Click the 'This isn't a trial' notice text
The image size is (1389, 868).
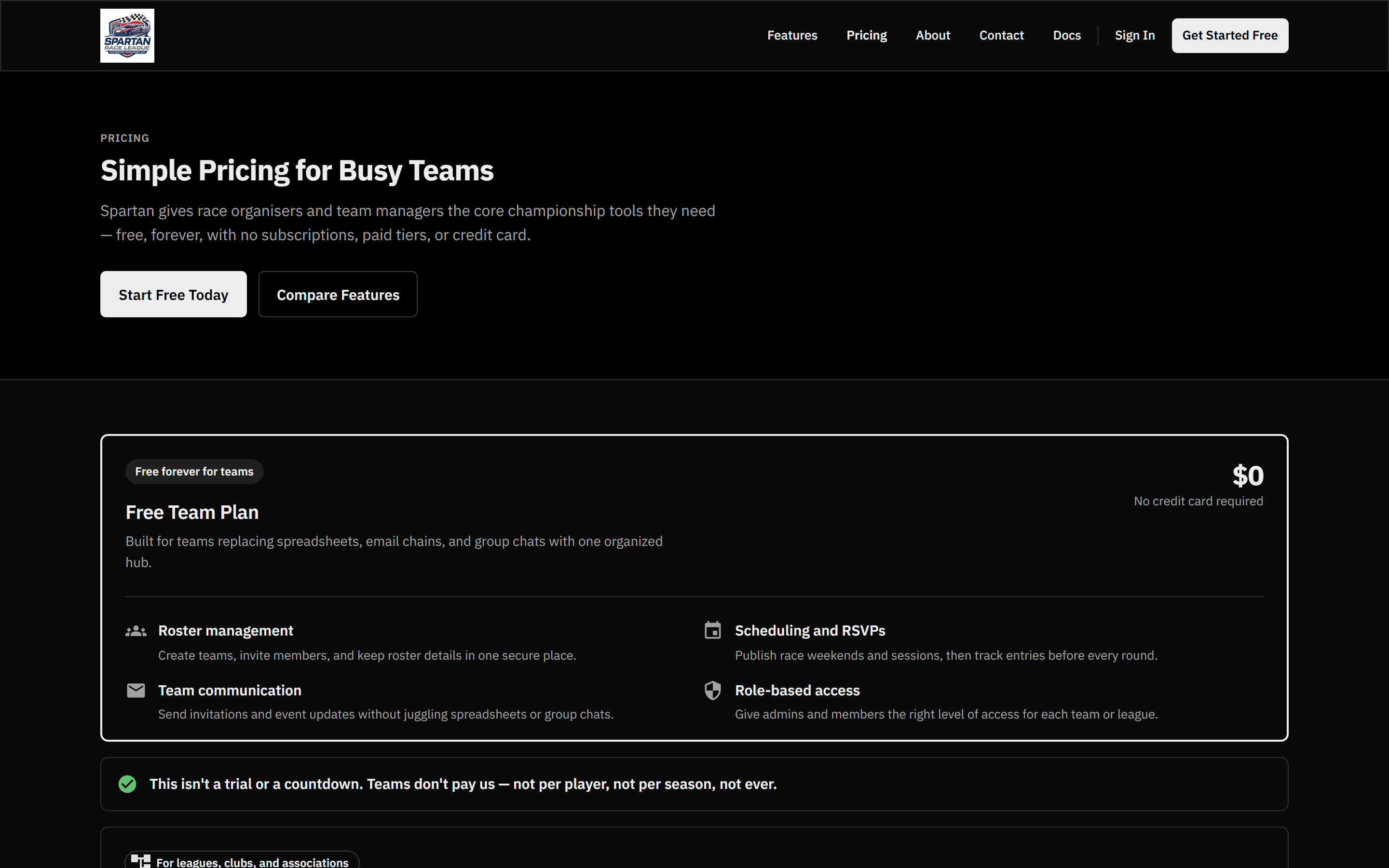463,784
